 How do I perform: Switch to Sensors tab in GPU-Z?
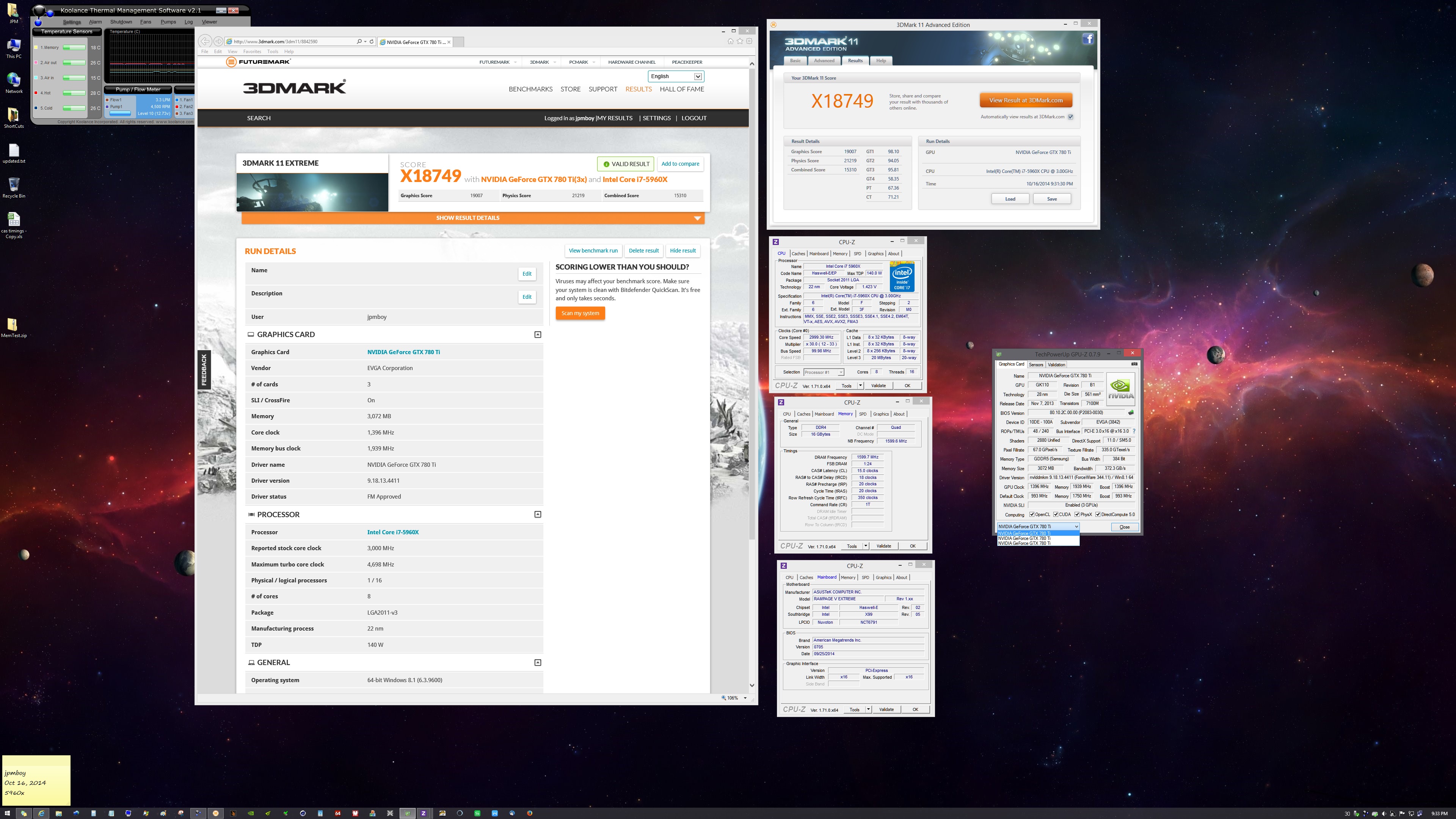click(x=1036, y=364)
